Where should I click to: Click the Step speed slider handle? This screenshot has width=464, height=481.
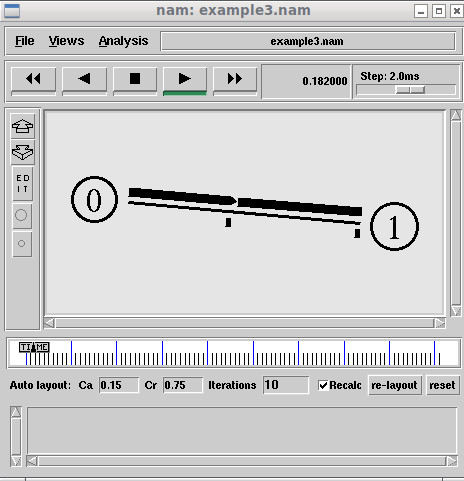(410, 90)
